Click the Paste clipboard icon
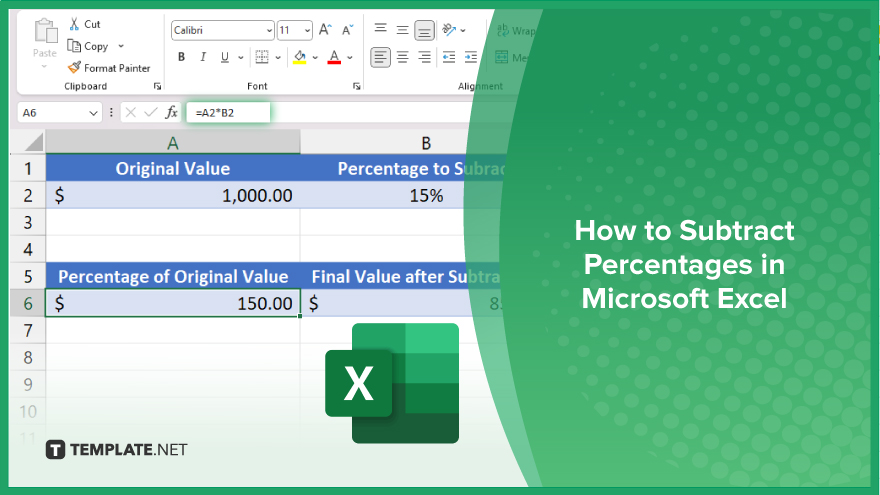The image size is (880, 495). (x=45, y=31)
